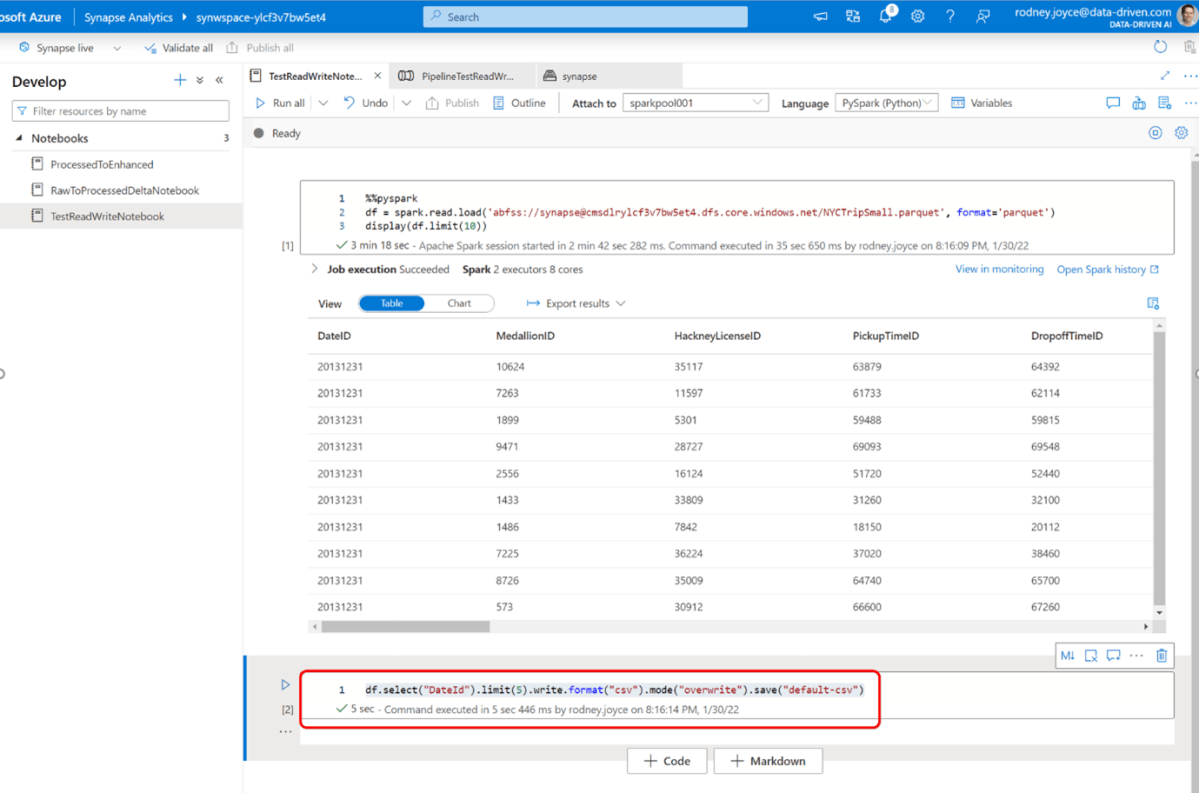Click the Filter resources by name field
1199x793 pixels.
(120, 111)
